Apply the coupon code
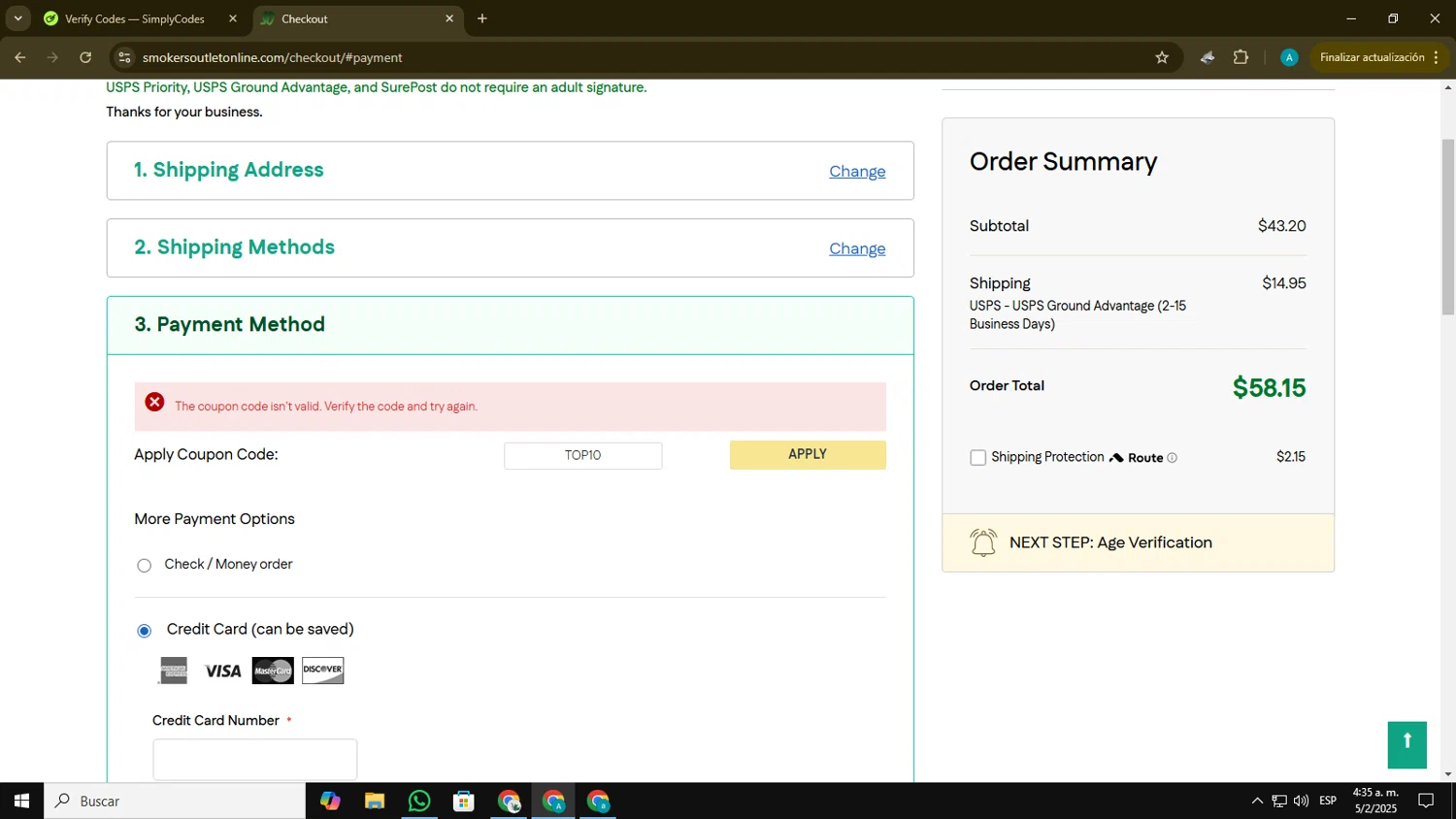Viewport: 1456px width, 819px height. pyautogui.click(x=808, y=455)
